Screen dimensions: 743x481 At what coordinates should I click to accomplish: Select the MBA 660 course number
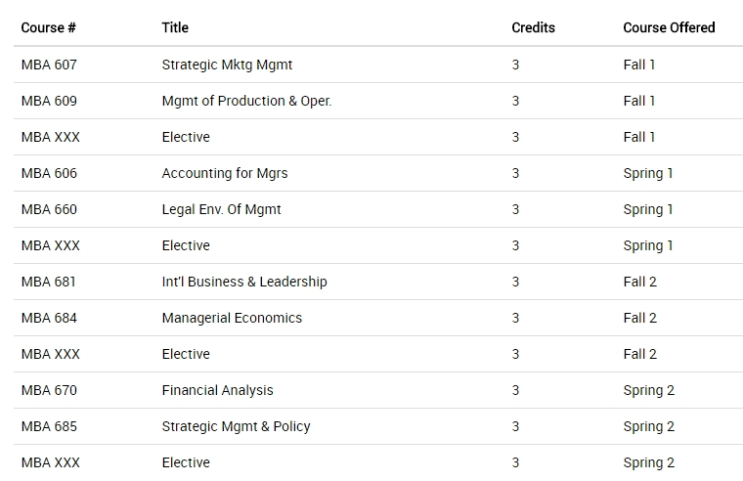[49, 209]
